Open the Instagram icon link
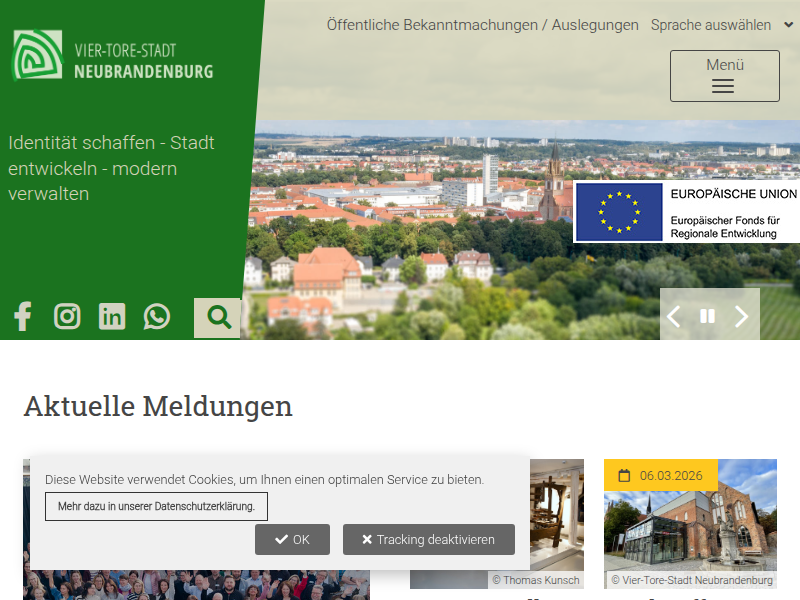This screenshot has height=600, width=800. coord(67,317)
